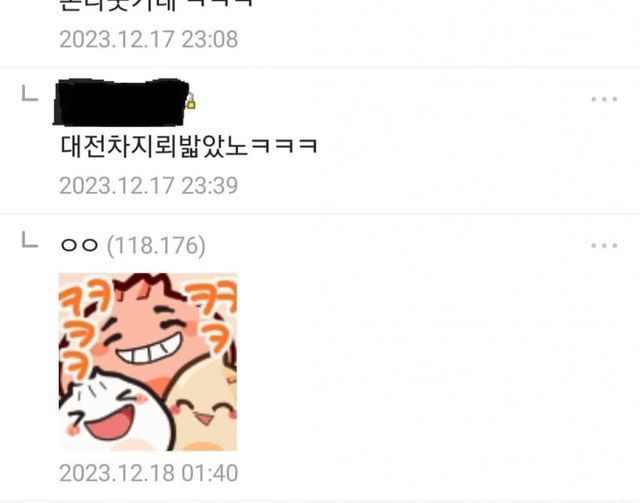Tap the toothy grin of the sticker character

(149, 349)
